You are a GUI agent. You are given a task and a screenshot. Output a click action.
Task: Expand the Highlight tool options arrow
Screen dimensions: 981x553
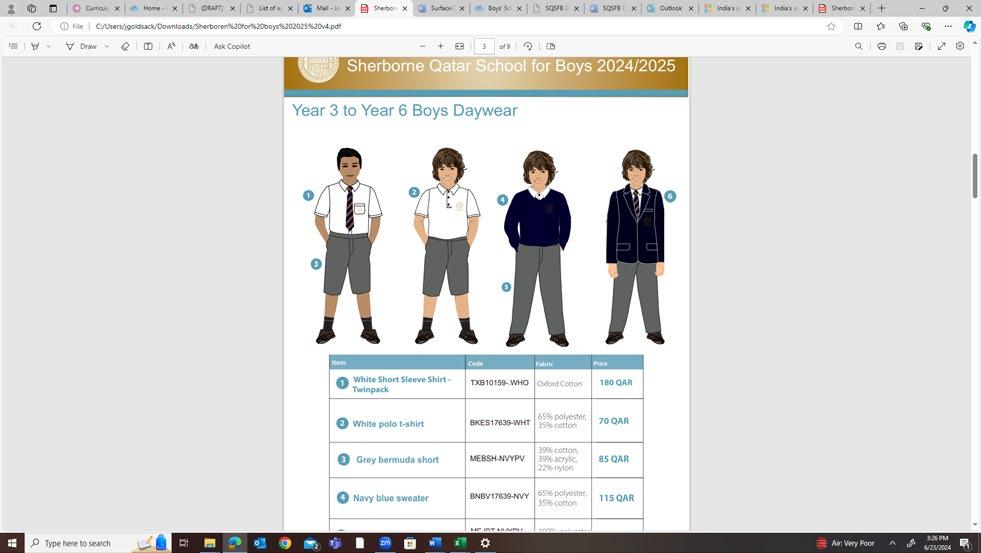point(48,46)
